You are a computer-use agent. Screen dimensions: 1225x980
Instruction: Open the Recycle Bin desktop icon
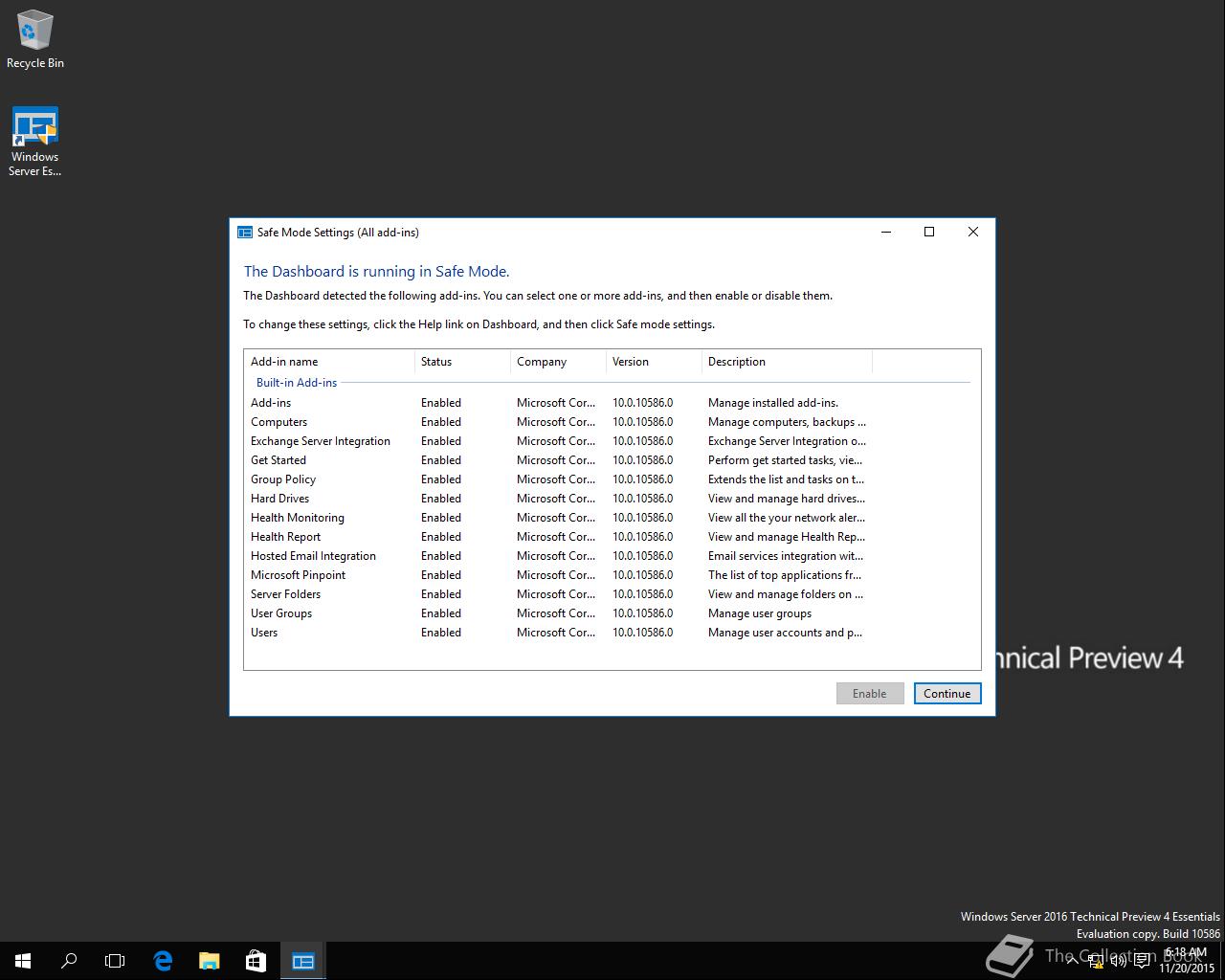tap(34, 39)
